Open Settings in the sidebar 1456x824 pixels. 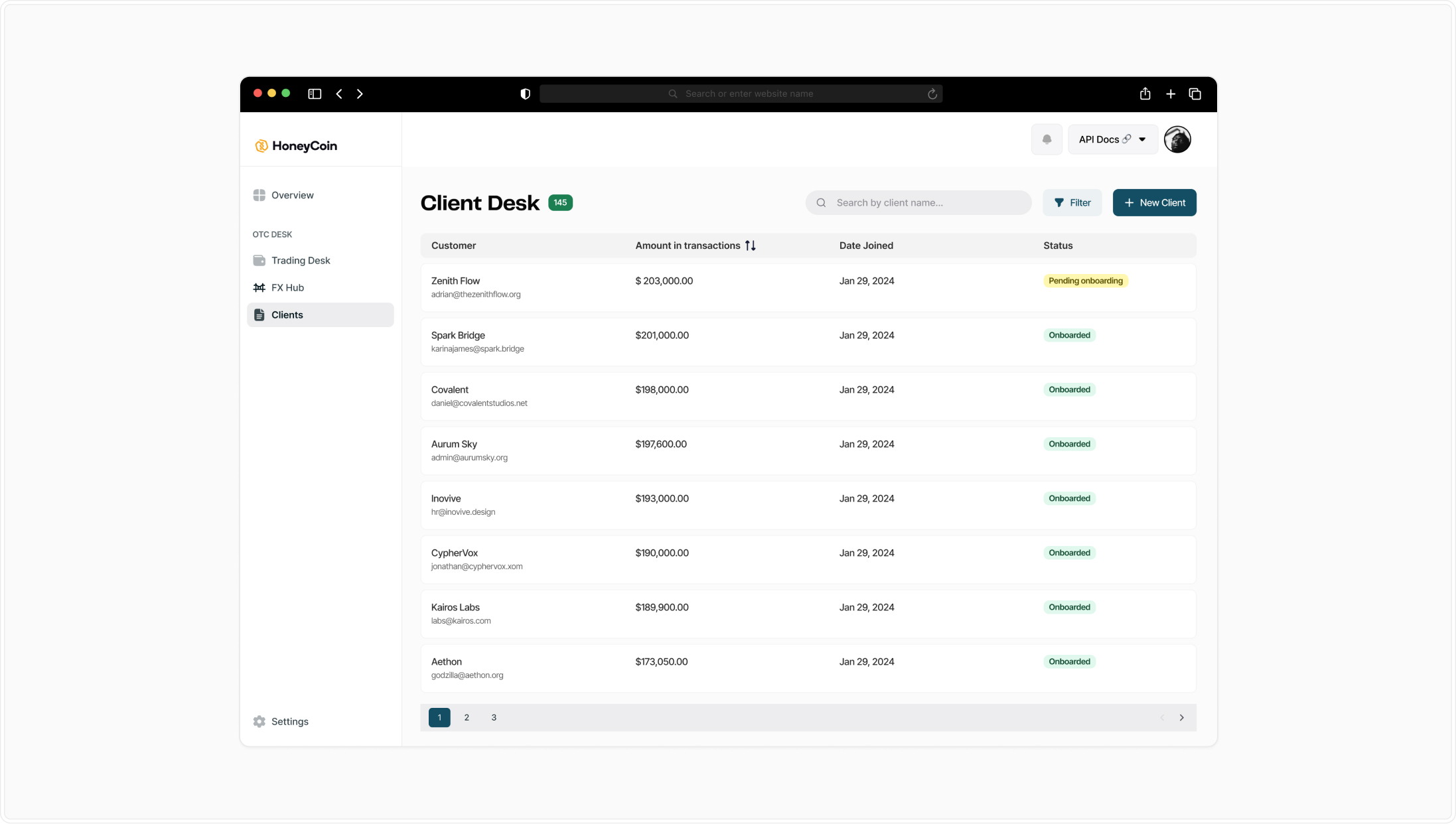[x=289, y=722]
